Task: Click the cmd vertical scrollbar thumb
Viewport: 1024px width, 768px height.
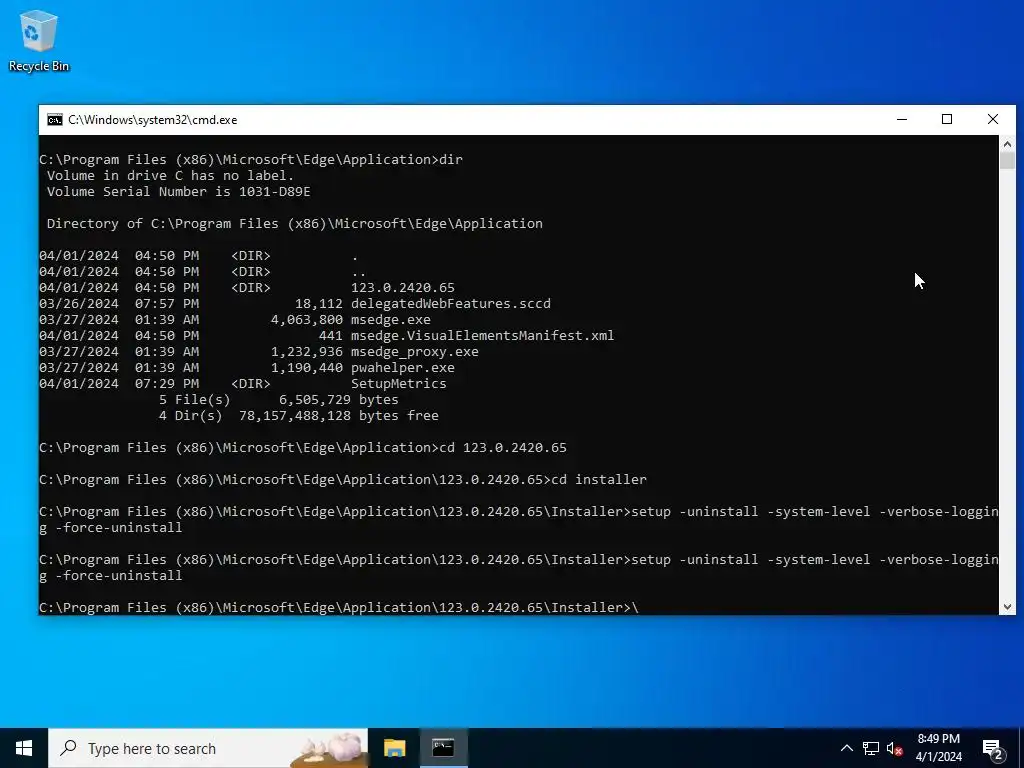Action: (1007, 161)
